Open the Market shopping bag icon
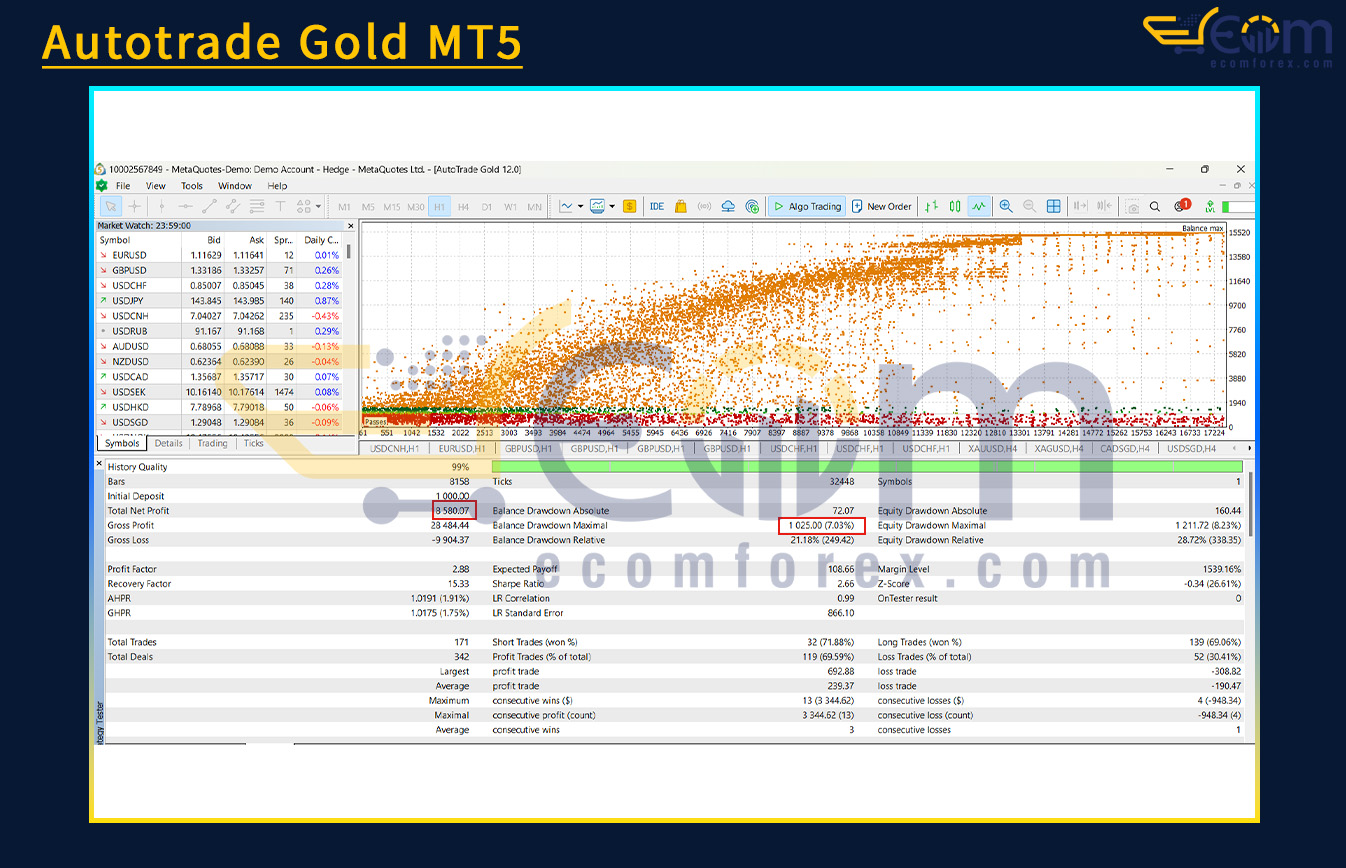1346x868 pixels. pyautogui.click(x=680, y=206)
